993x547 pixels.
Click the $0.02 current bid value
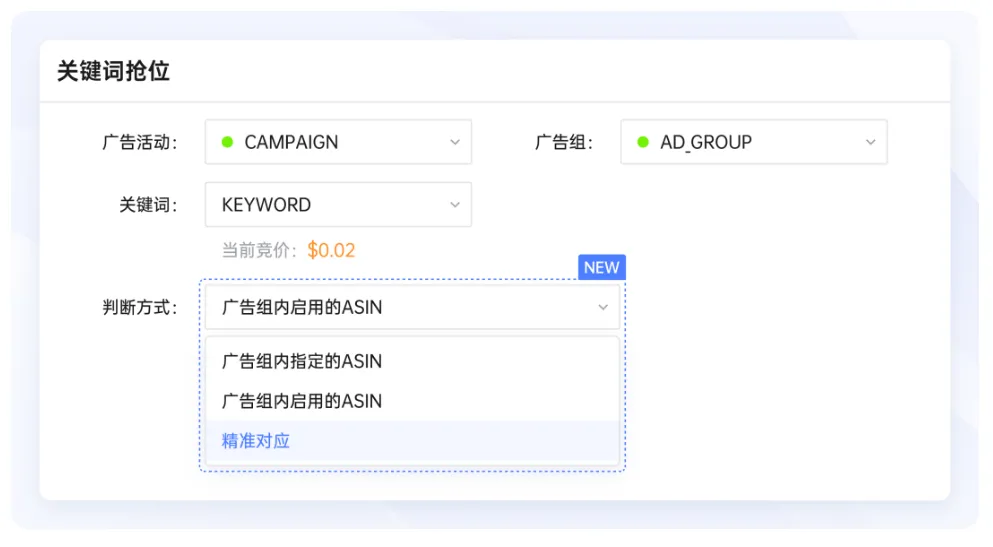331,250
